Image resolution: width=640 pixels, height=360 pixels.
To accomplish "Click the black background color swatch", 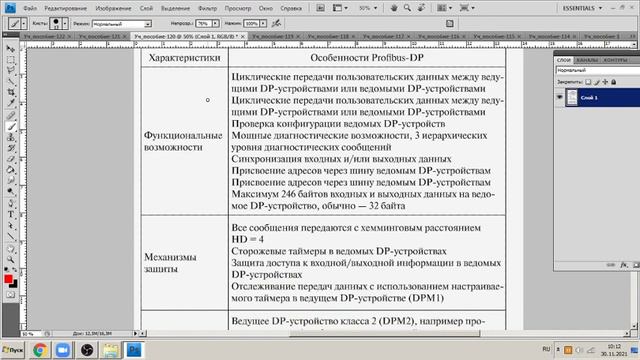I will click(14, 285).
